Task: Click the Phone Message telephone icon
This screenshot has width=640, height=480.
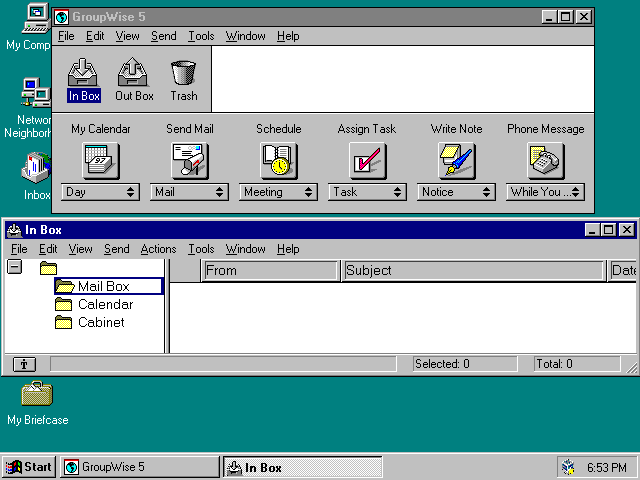Action: pyautogui.click(x=545, y=161)
